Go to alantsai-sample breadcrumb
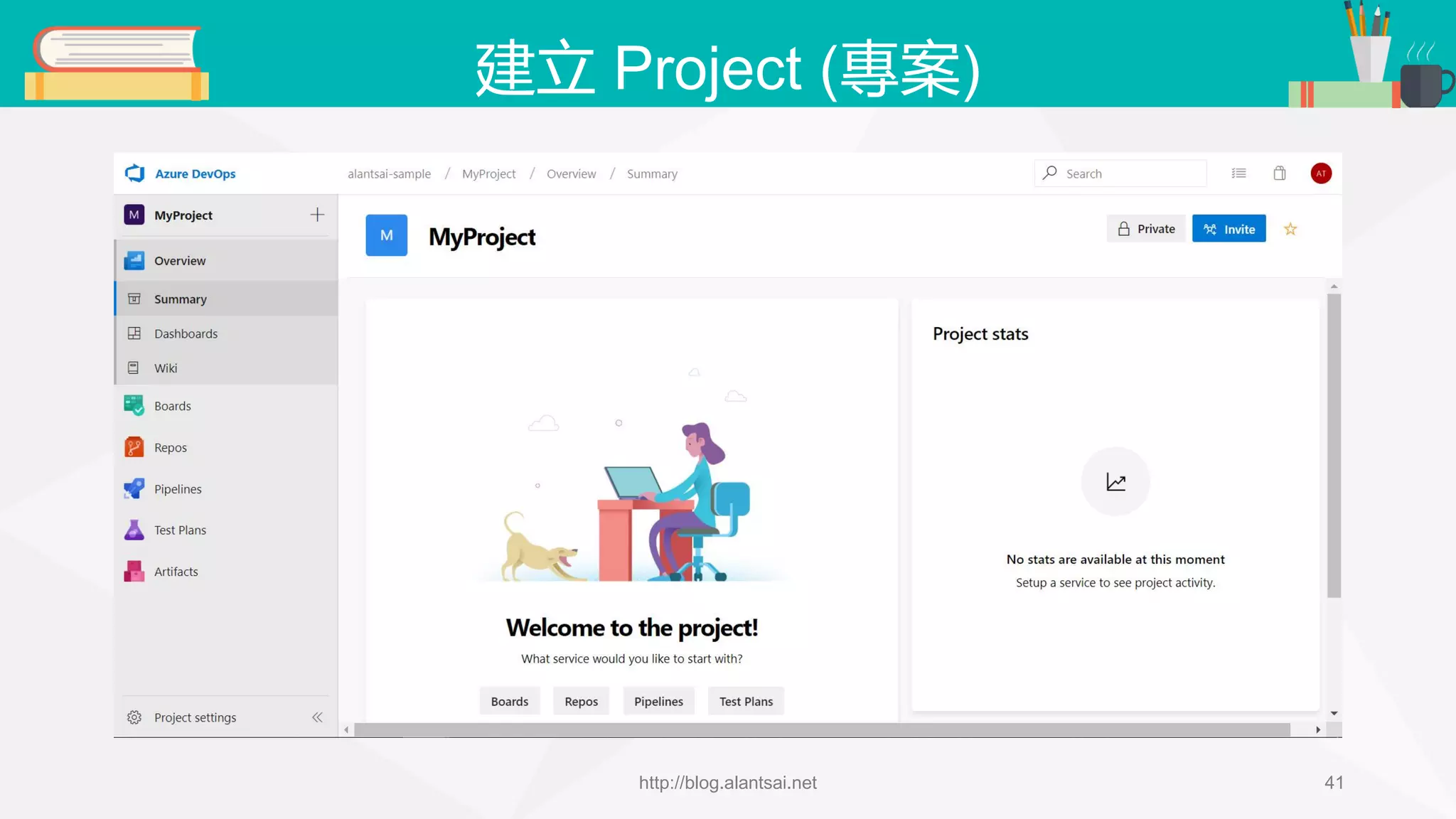 389,173
